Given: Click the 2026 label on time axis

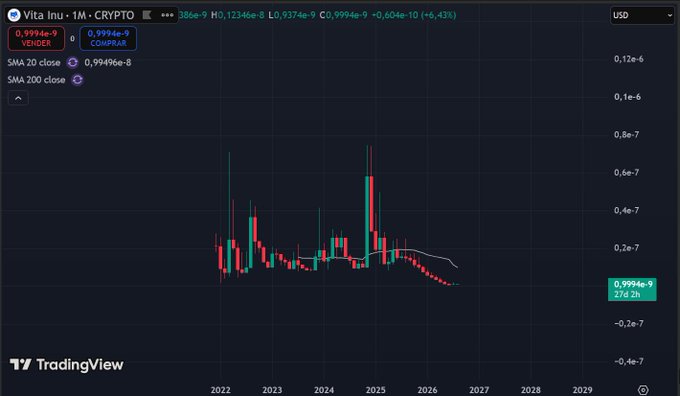Looking at the screenshot, I should coord(427,390).
